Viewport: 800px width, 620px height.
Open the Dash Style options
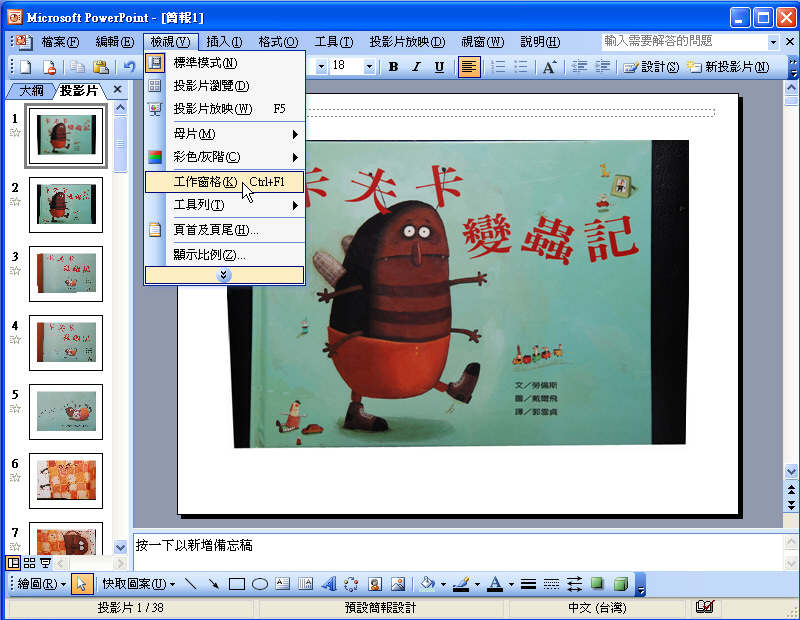[x=551, y=584]
